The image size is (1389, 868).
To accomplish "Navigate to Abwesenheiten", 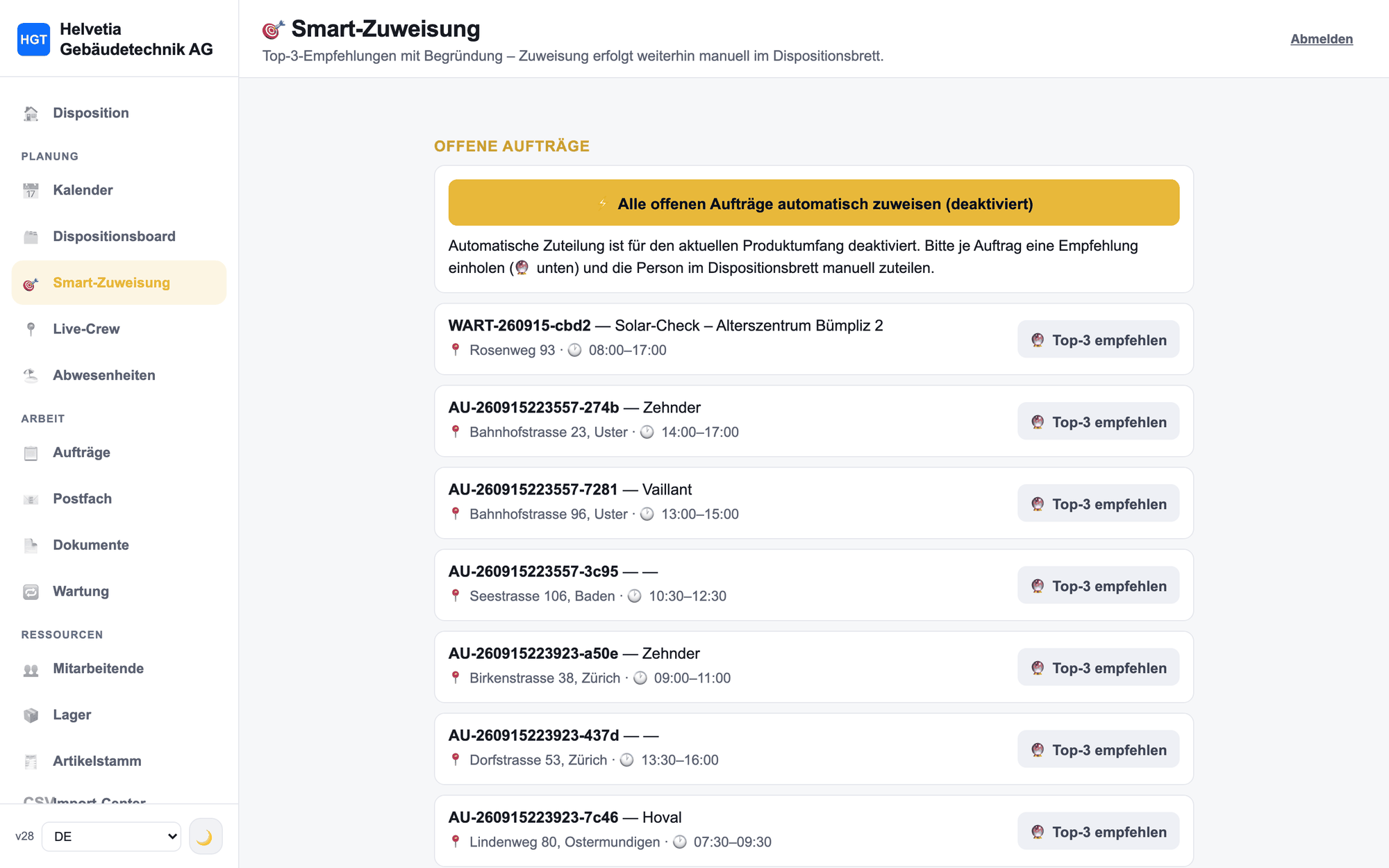I will point(119,376).
